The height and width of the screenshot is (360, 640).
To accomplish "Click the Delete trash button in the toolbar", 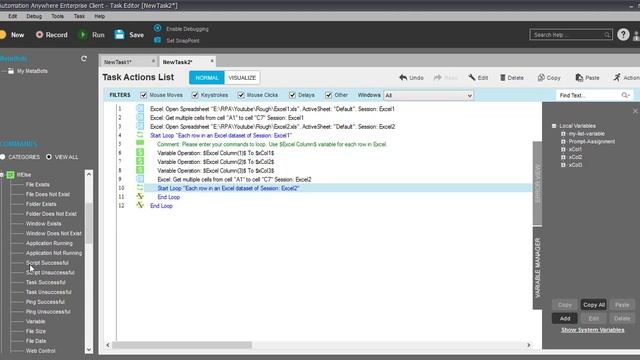I will [x=511, y=78].
